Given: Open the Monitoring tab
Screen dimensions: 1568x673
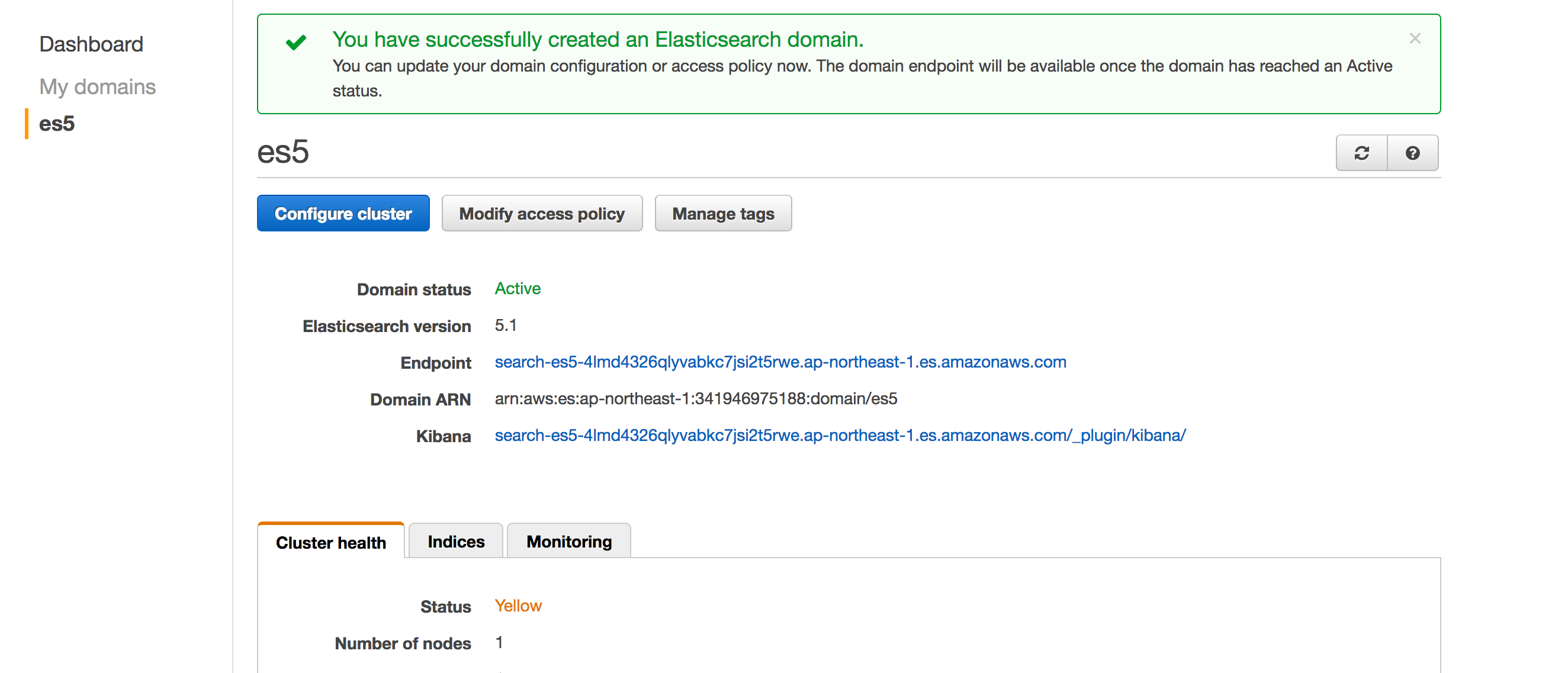Looking at the screenshot, I should (x=568, y=541).
